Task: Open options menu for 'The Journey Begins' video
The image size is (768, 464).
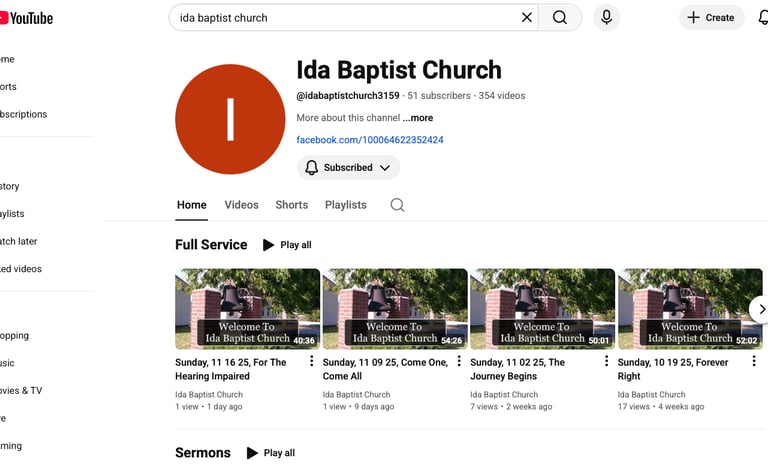Action: [x=606, y=362]
